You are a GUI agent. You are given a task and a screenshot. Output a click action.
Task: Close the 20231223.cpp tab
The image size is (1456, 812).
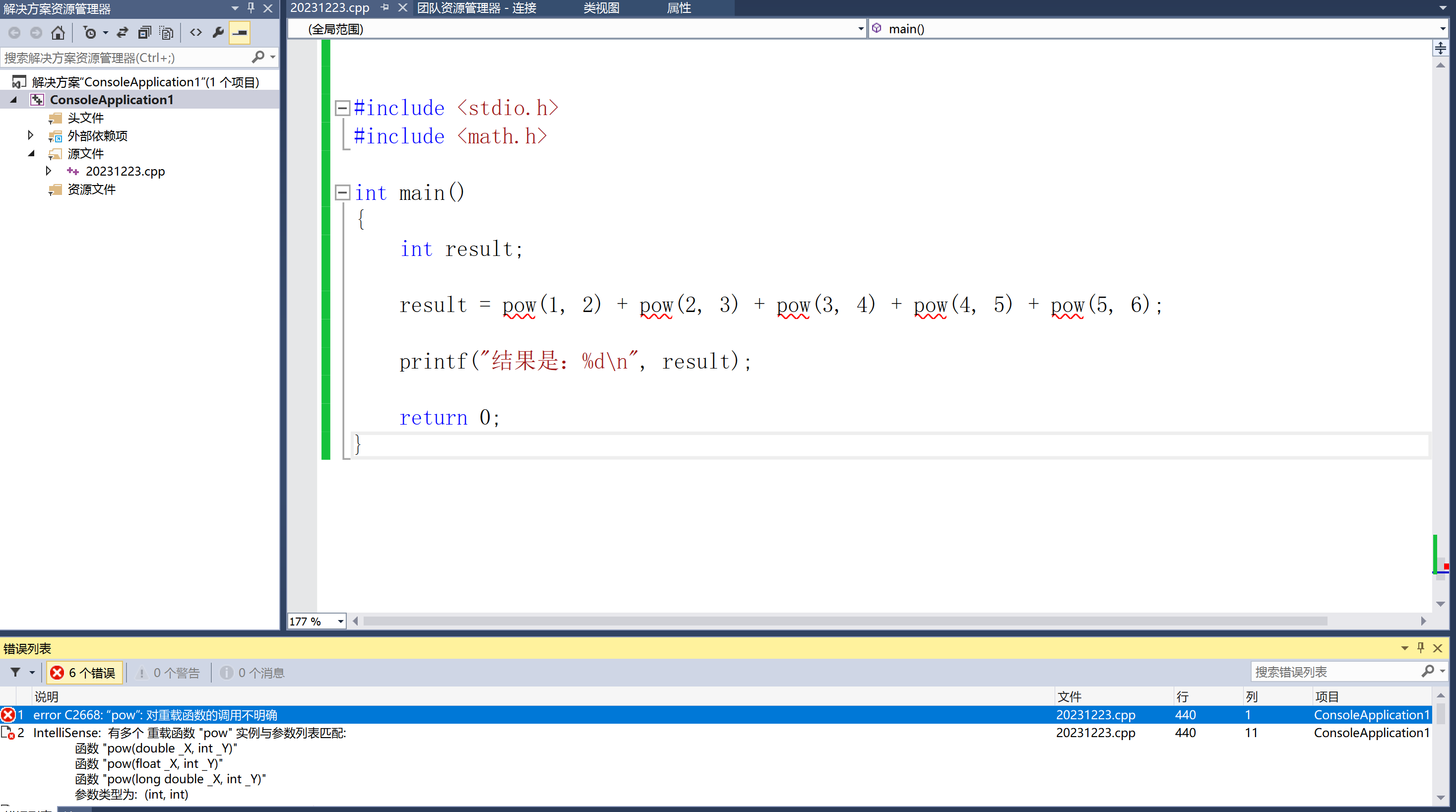[402, 7]
